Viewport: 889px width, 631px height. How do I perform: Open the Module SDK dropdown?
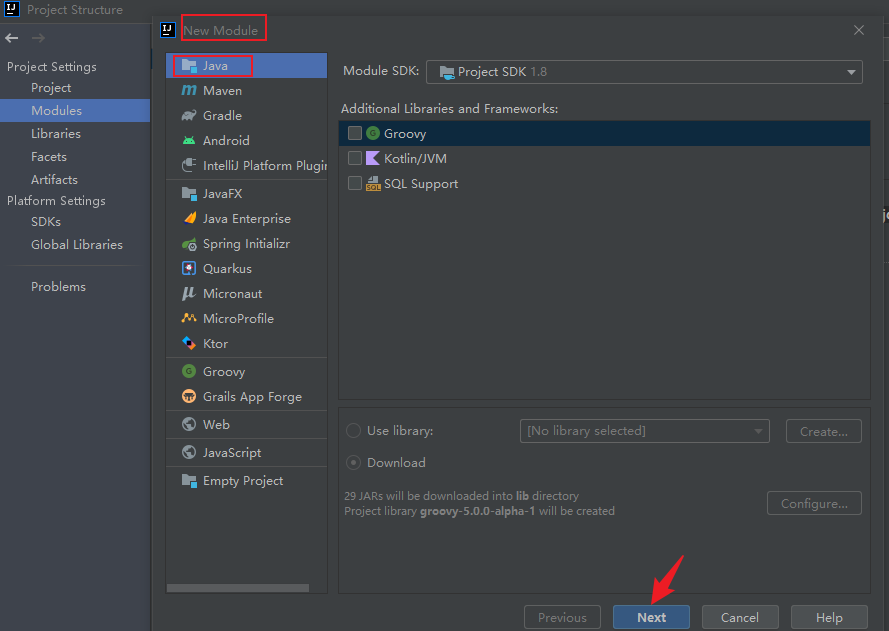coord(644,72)
